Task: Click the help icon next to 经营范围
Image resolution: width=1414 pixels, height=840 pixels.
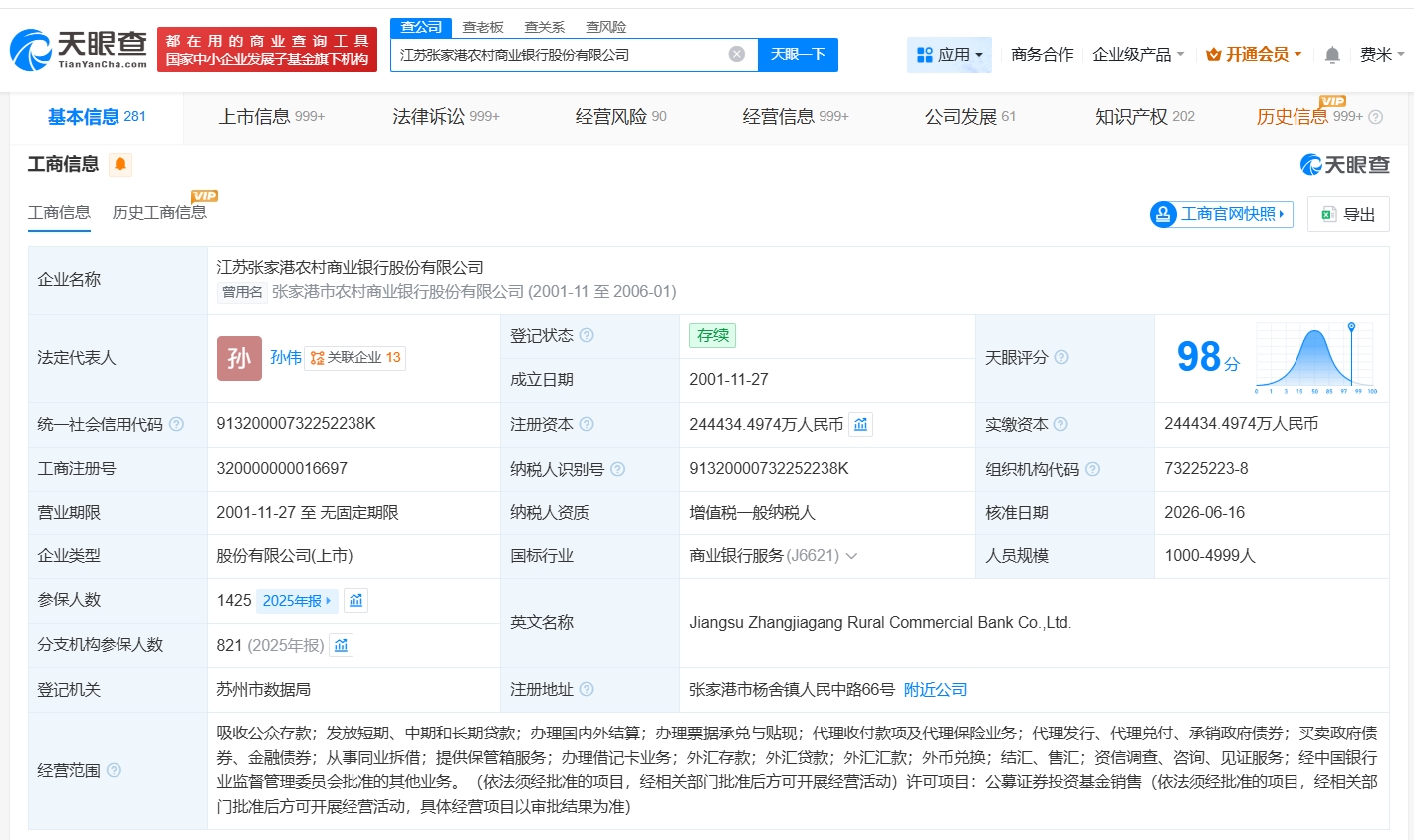Action: [x=114, y=770]
